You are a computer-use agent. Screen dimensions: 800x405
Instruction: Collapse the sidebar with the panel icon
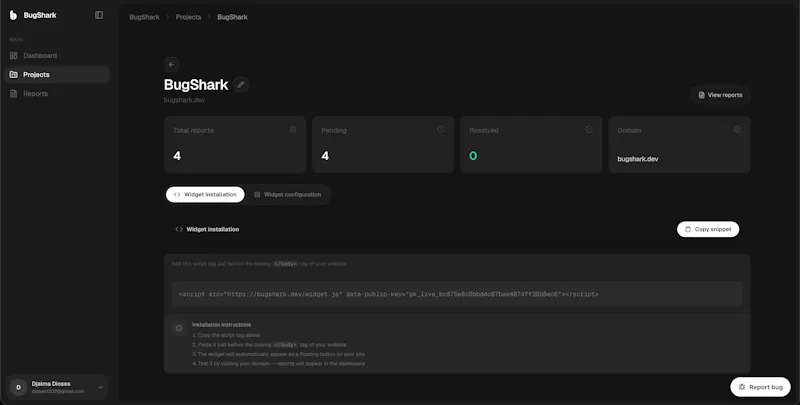point(99,15)
